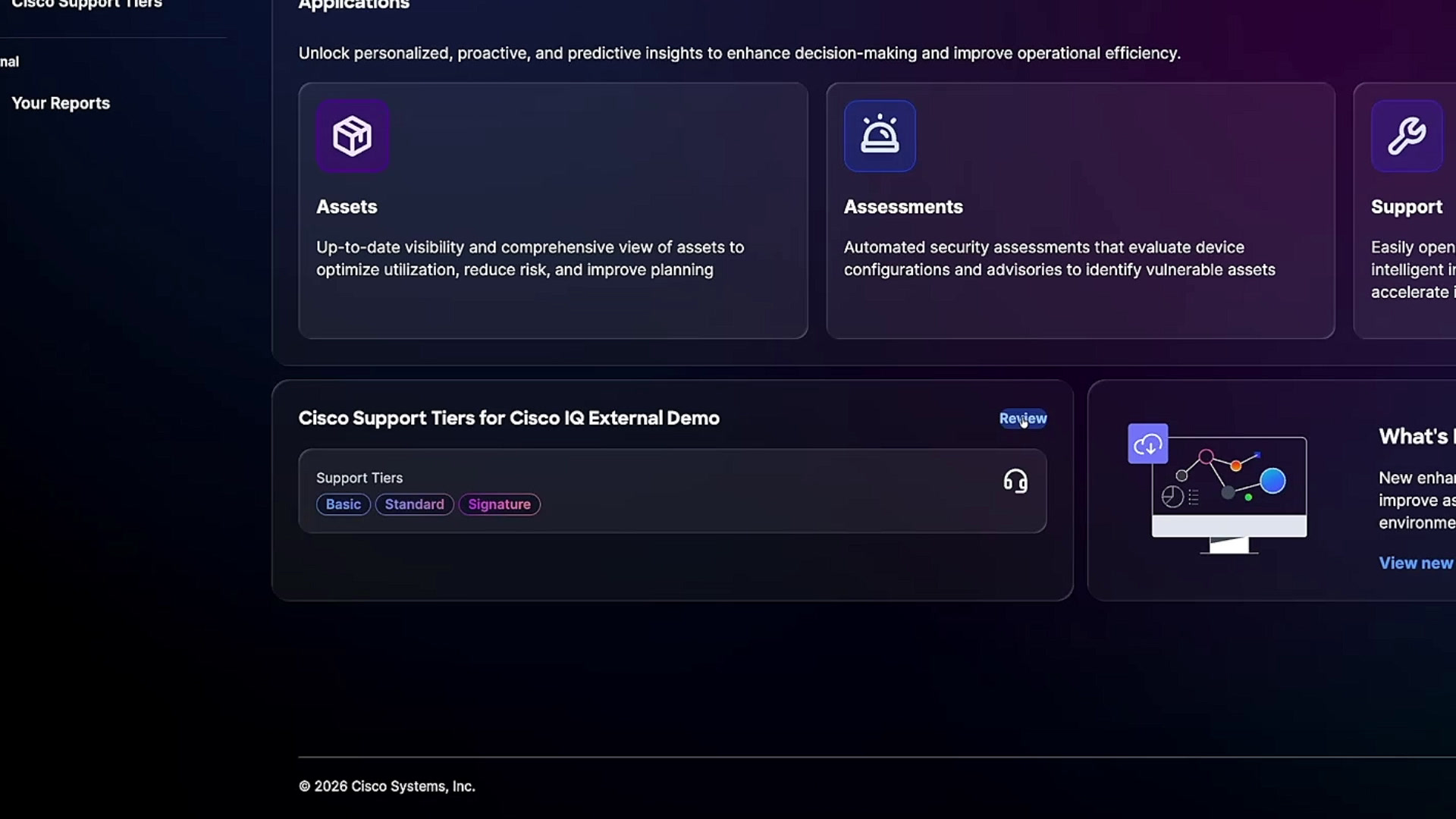
Task: Select the Signature support tier tag
Action: [499, 504]
